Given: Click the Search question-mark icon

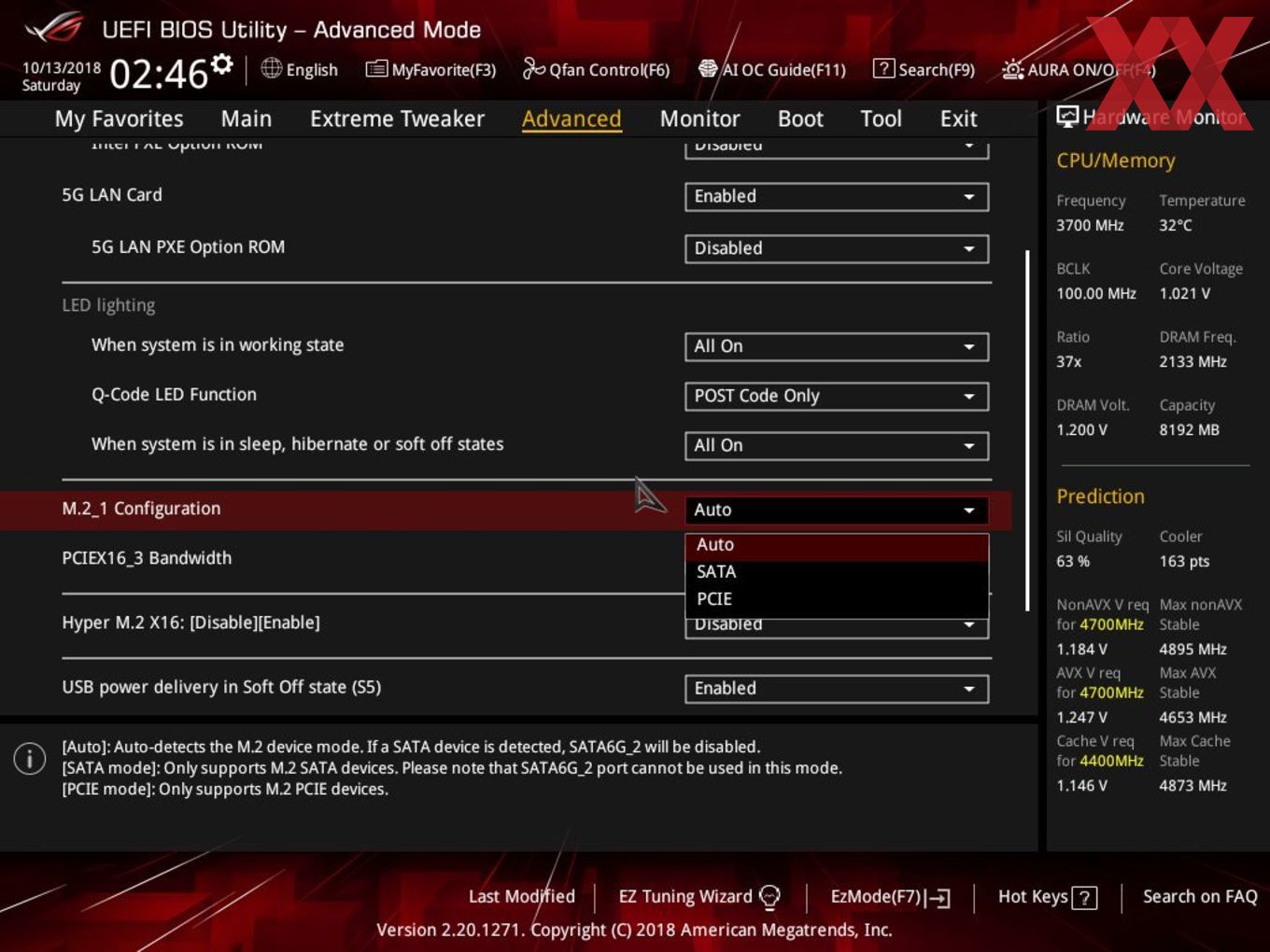Looking at the screenshot, I should pyautogui.click(x=882, y=69).
